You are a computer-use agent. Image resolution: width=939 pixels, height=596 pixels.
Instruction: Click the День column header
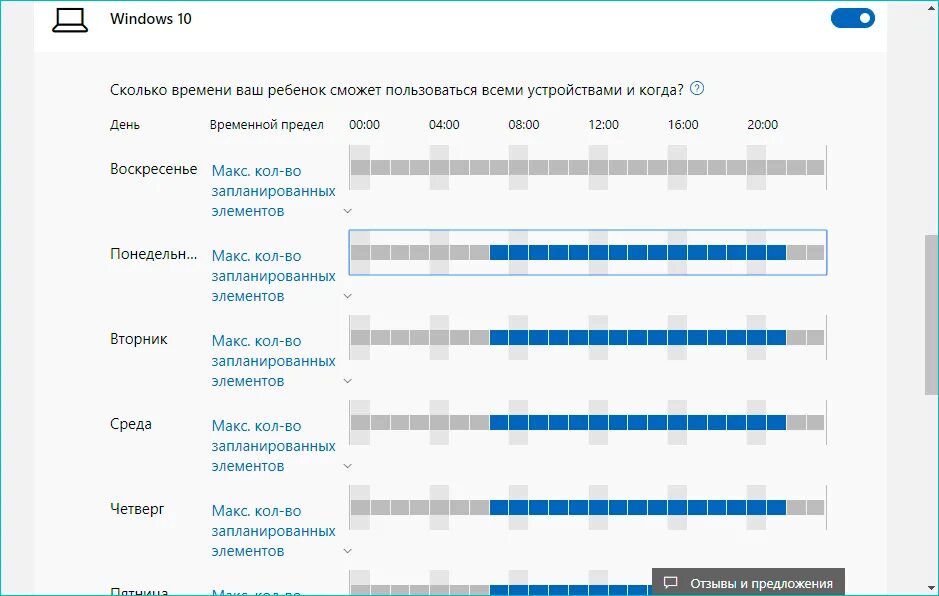tap(125, 125)
